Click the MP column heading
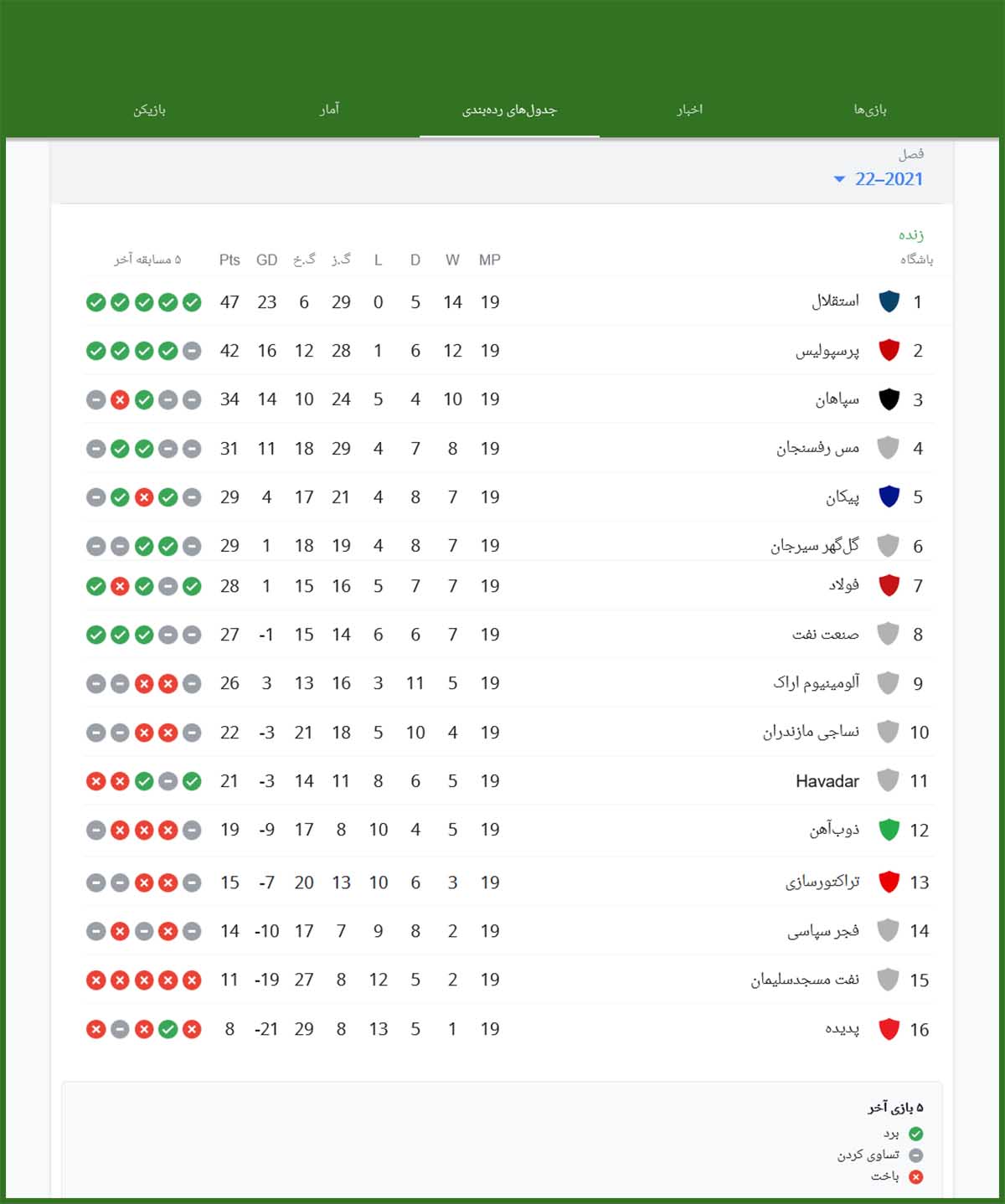1005x1204 pixels. coord(490,260)
